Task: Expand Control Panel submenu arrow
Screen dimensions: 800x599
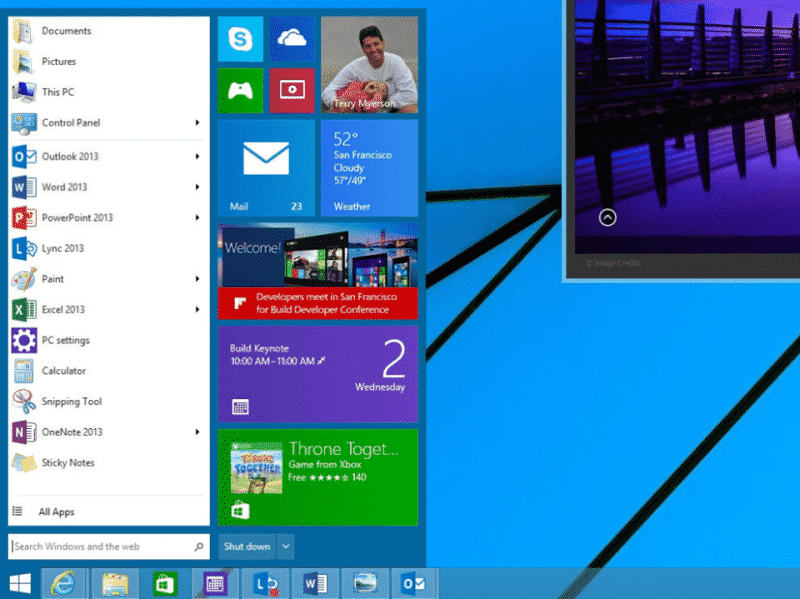Action: [197, 123]
